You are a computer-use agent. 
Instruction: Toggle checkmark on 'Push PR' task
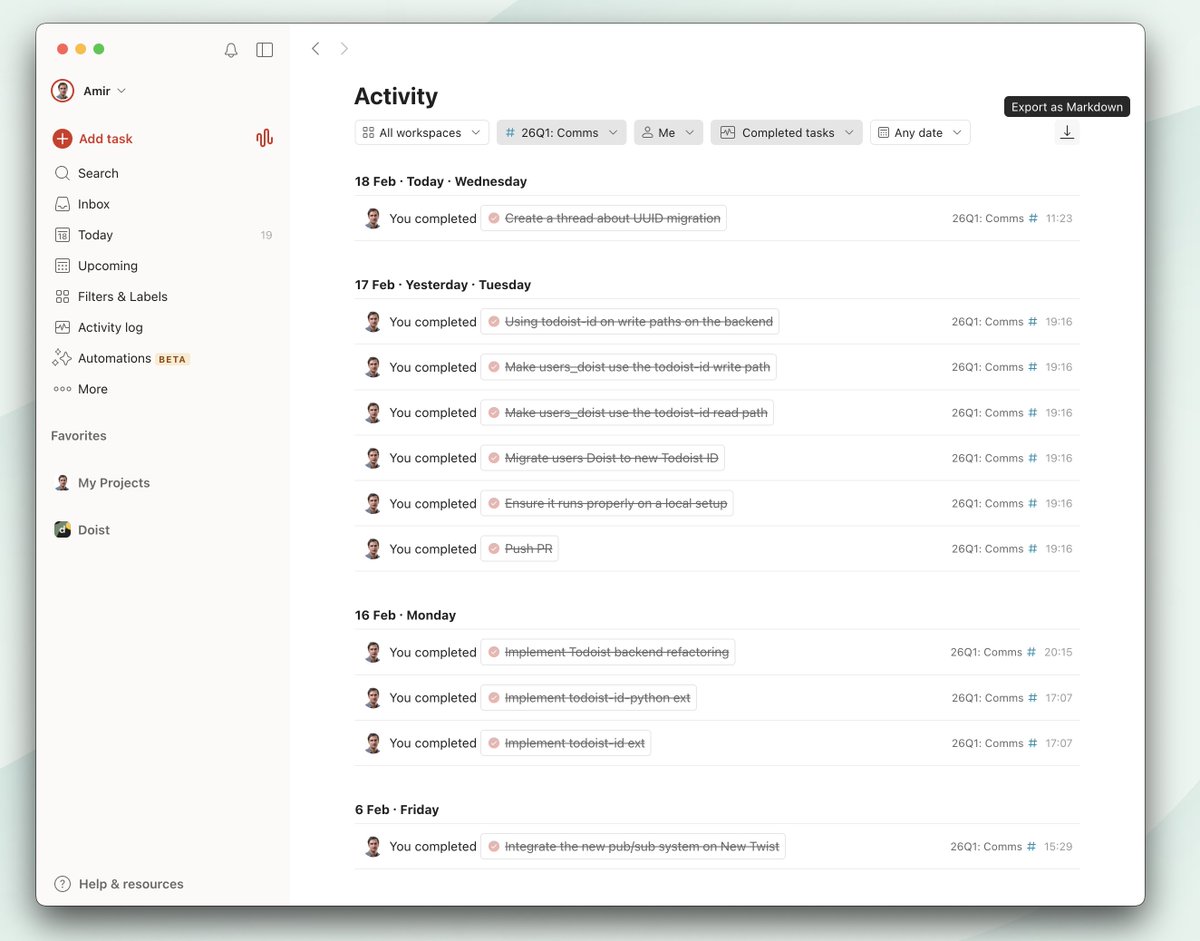[493, 549]
